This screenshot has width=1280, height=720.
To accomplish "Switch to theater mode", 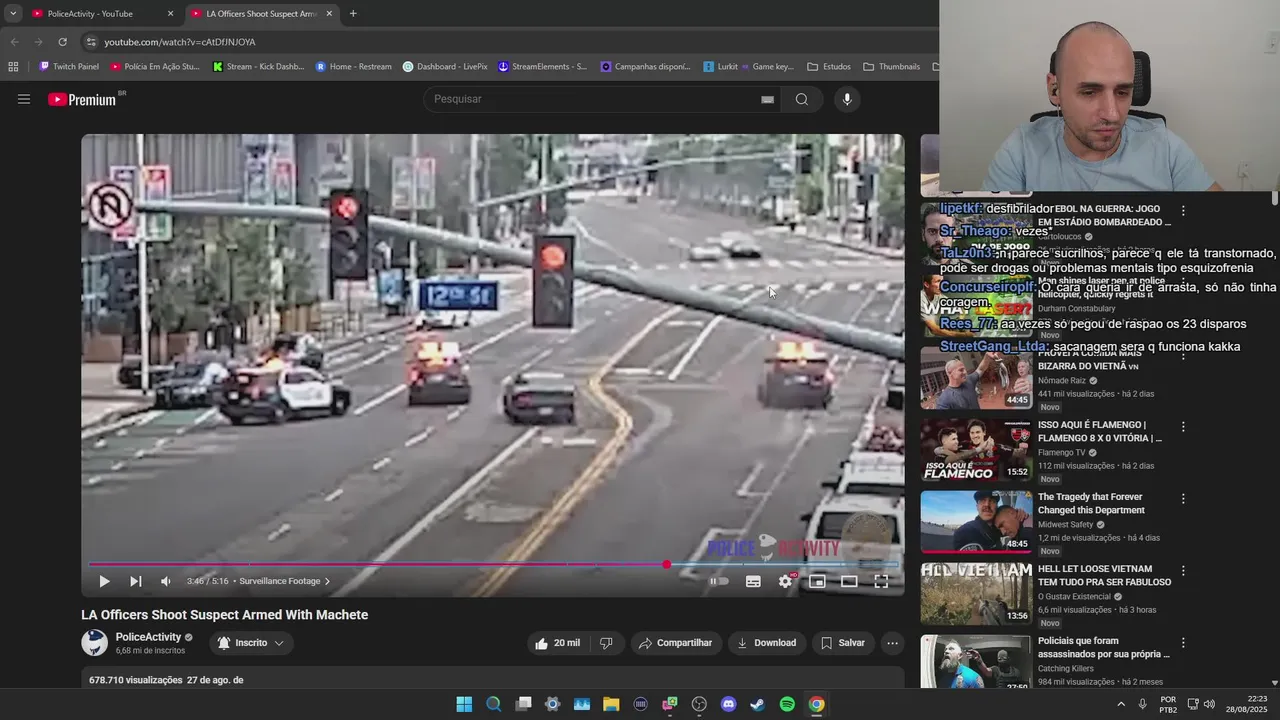I will point(849,581).
